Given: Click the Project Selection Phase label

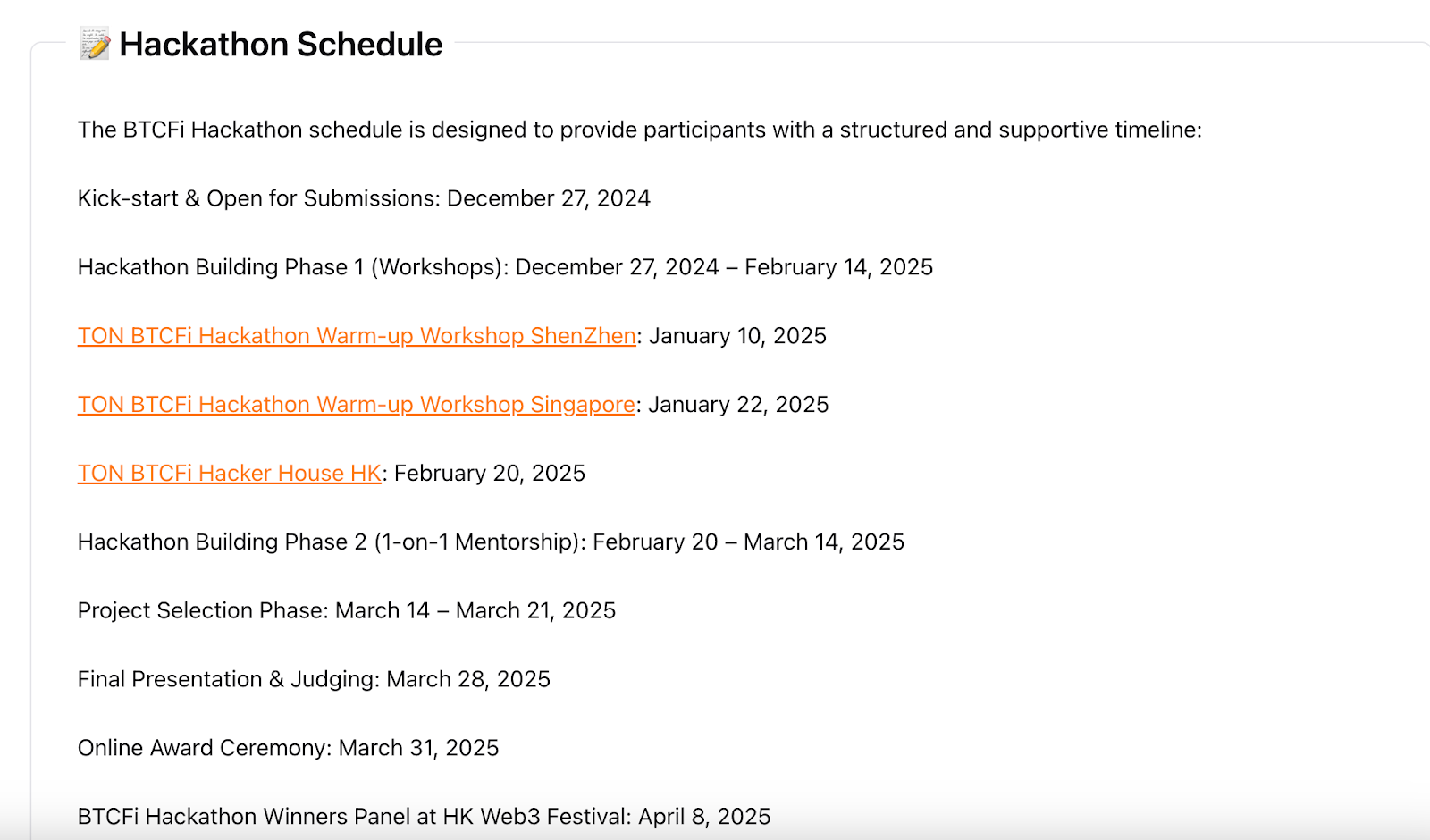Looking at the screenshot, I should tap(203, 611).
